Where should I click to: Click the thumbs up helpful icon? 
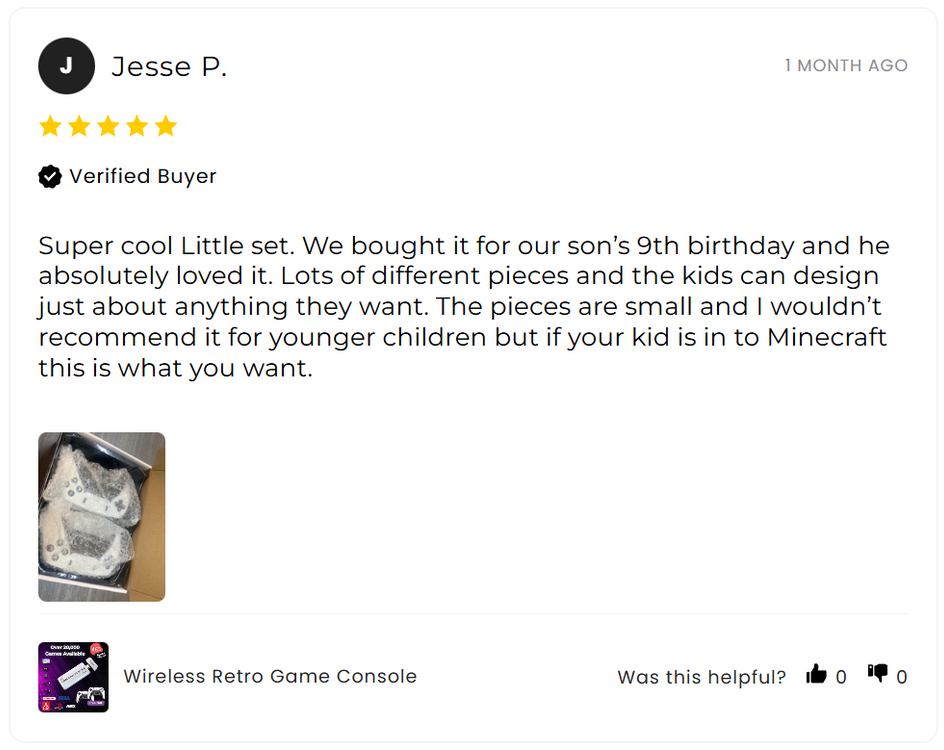(816, 675)
